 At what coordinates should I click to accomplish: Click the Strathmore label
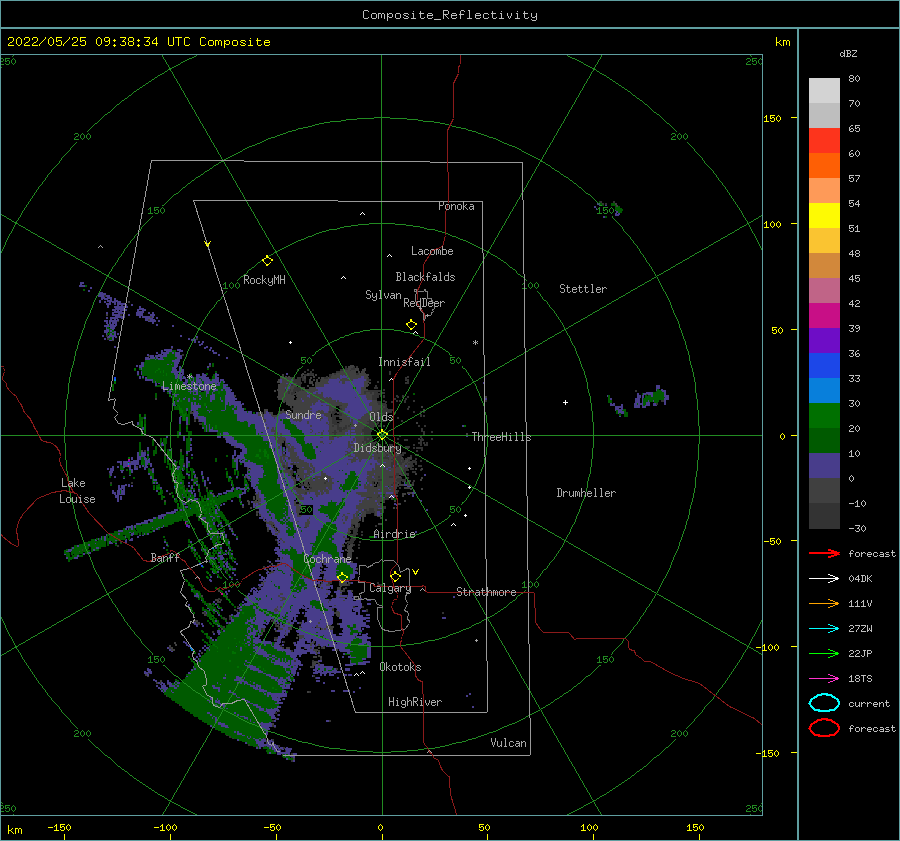(x=486, y=592)
